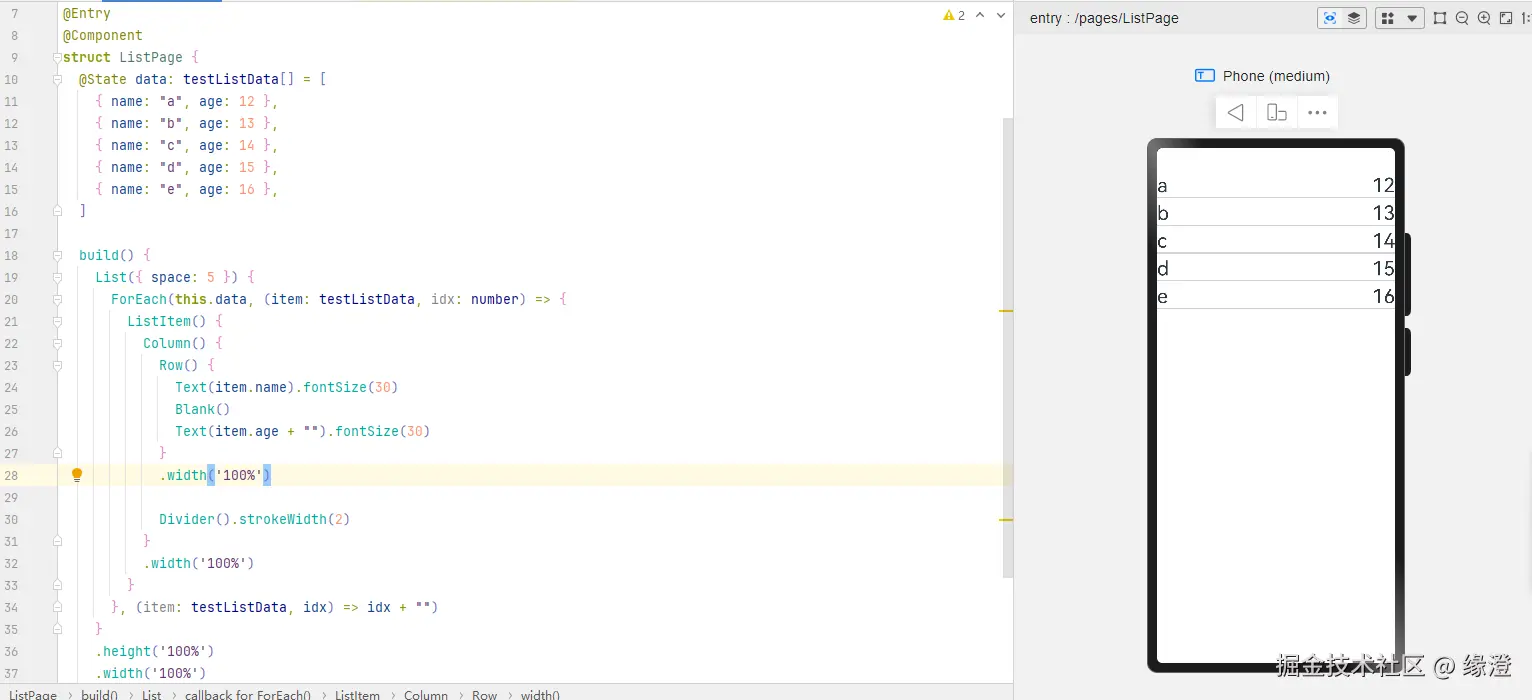The image size is (1532, 700).
Task: Collapse the build() fold marker on line 18
Action: (57, 255)
